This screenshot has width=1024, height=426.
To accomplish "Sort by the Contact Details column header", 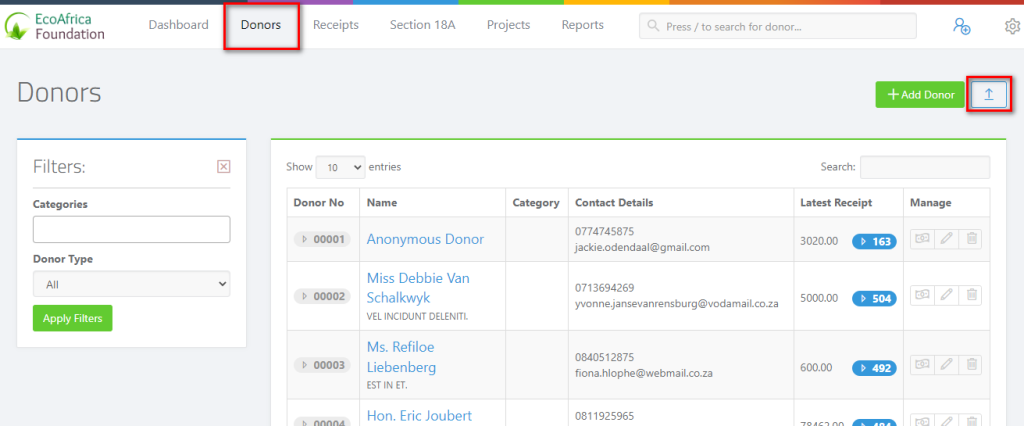I will coord(681,203).
